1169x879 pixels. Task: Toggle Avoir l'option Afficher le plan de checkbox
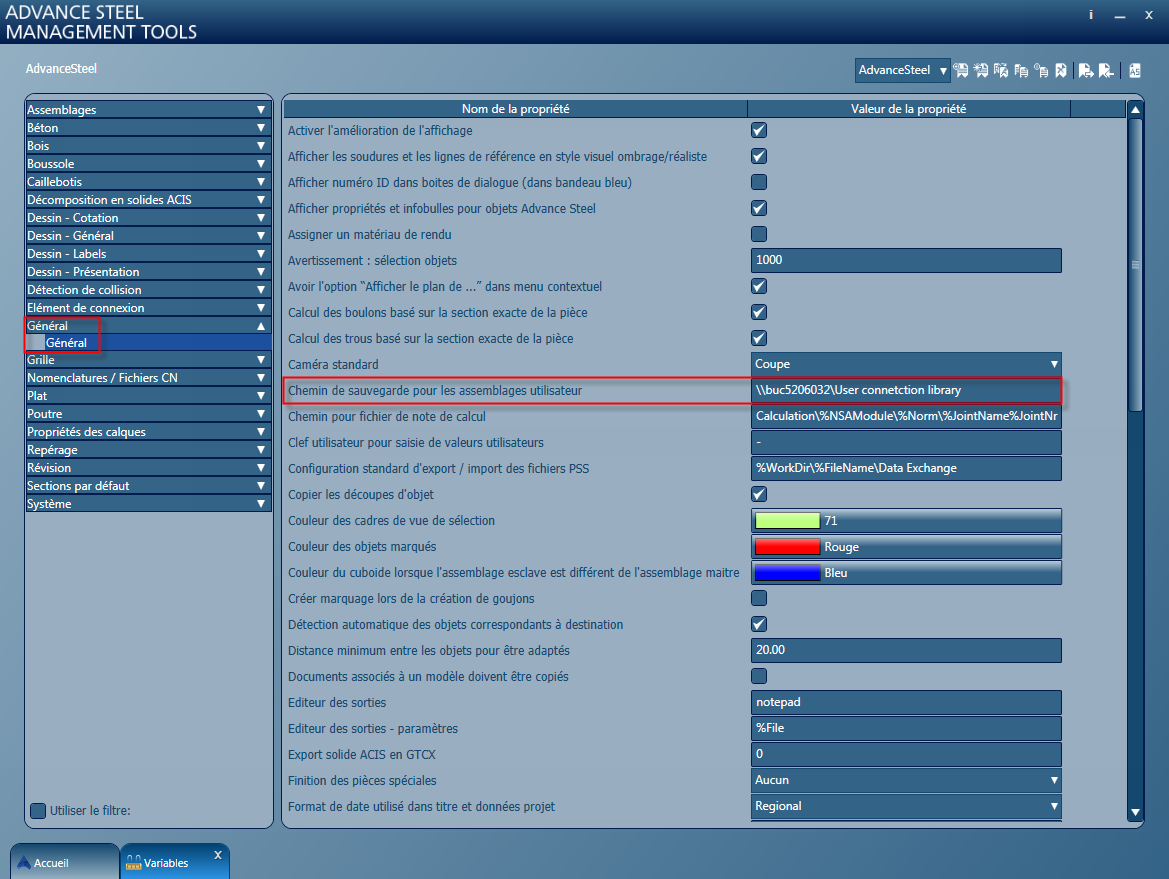(759, 286)
